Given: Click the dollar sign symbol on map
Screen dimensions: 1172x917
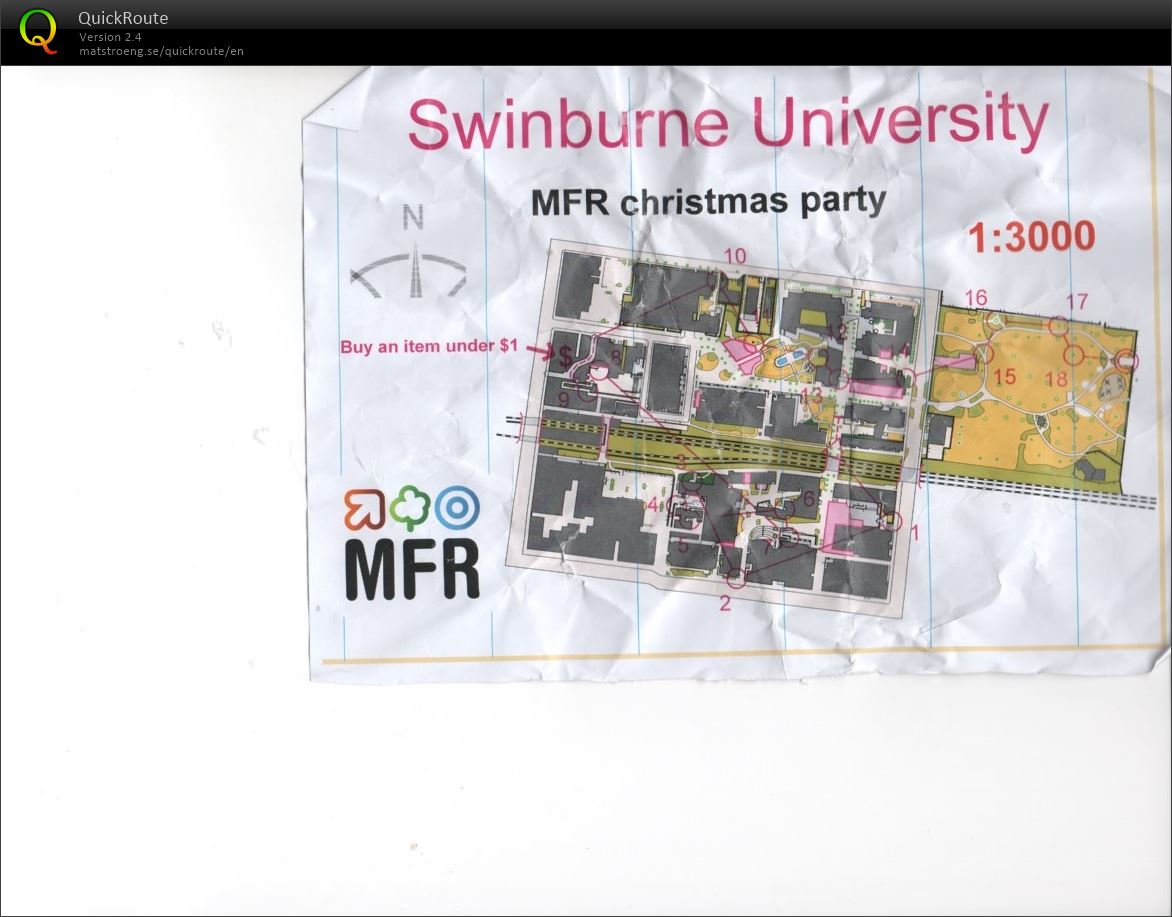Looking at the screenshot, I should (x=565, y=357).
